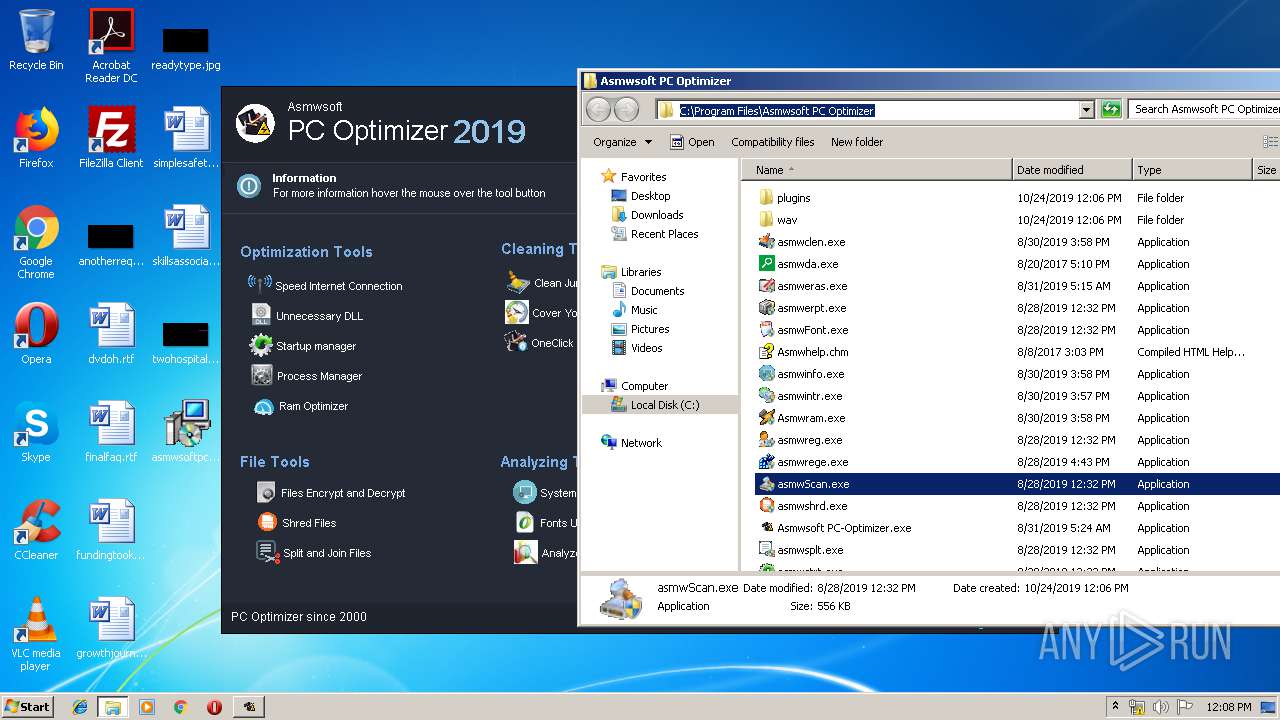Click the Start button
This screenshot has width=1280, height=720.
(27, 706)
